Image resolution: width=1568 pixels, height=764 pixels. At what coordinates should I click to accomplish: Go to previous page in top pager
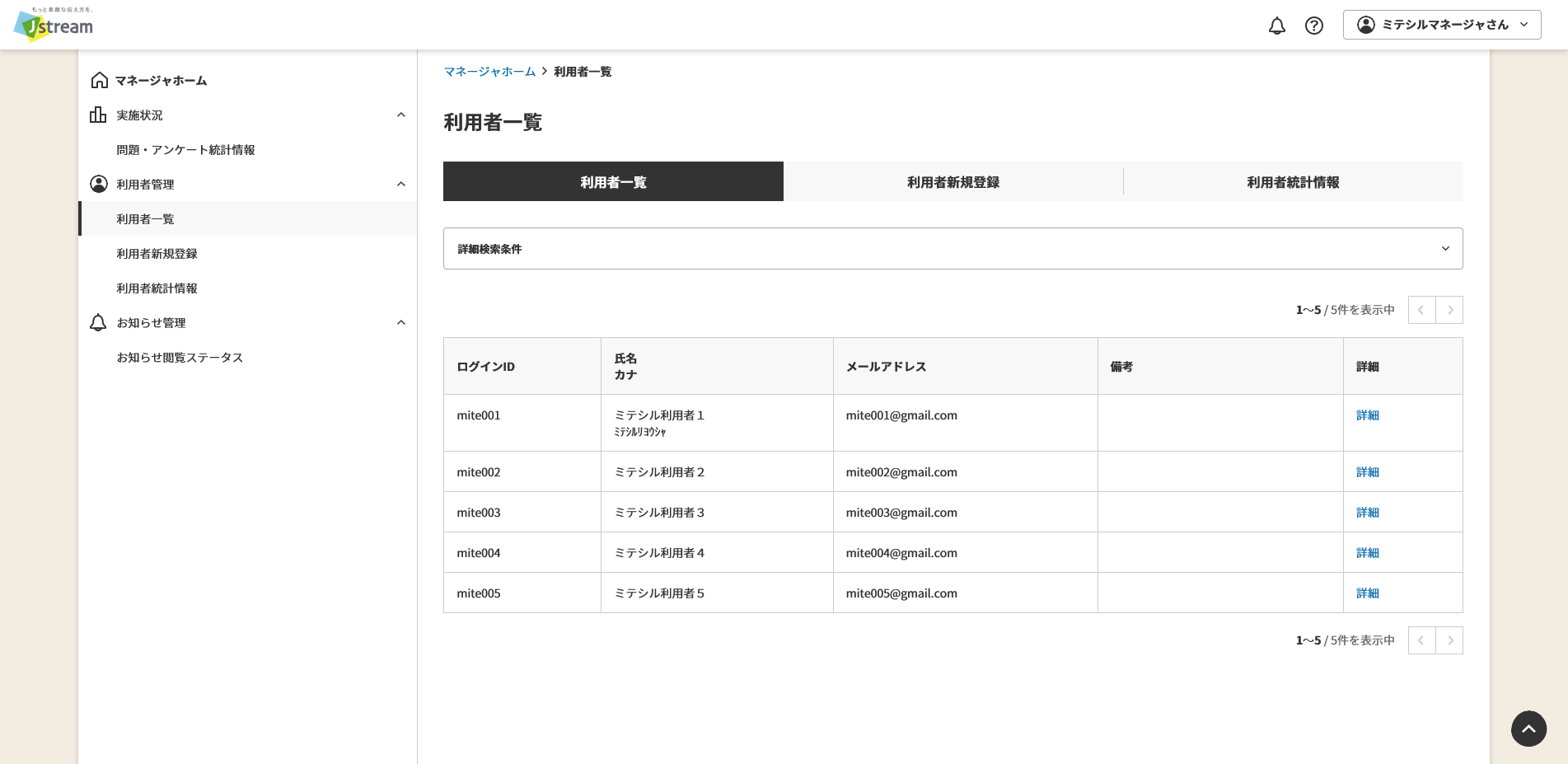[1421, 310]
